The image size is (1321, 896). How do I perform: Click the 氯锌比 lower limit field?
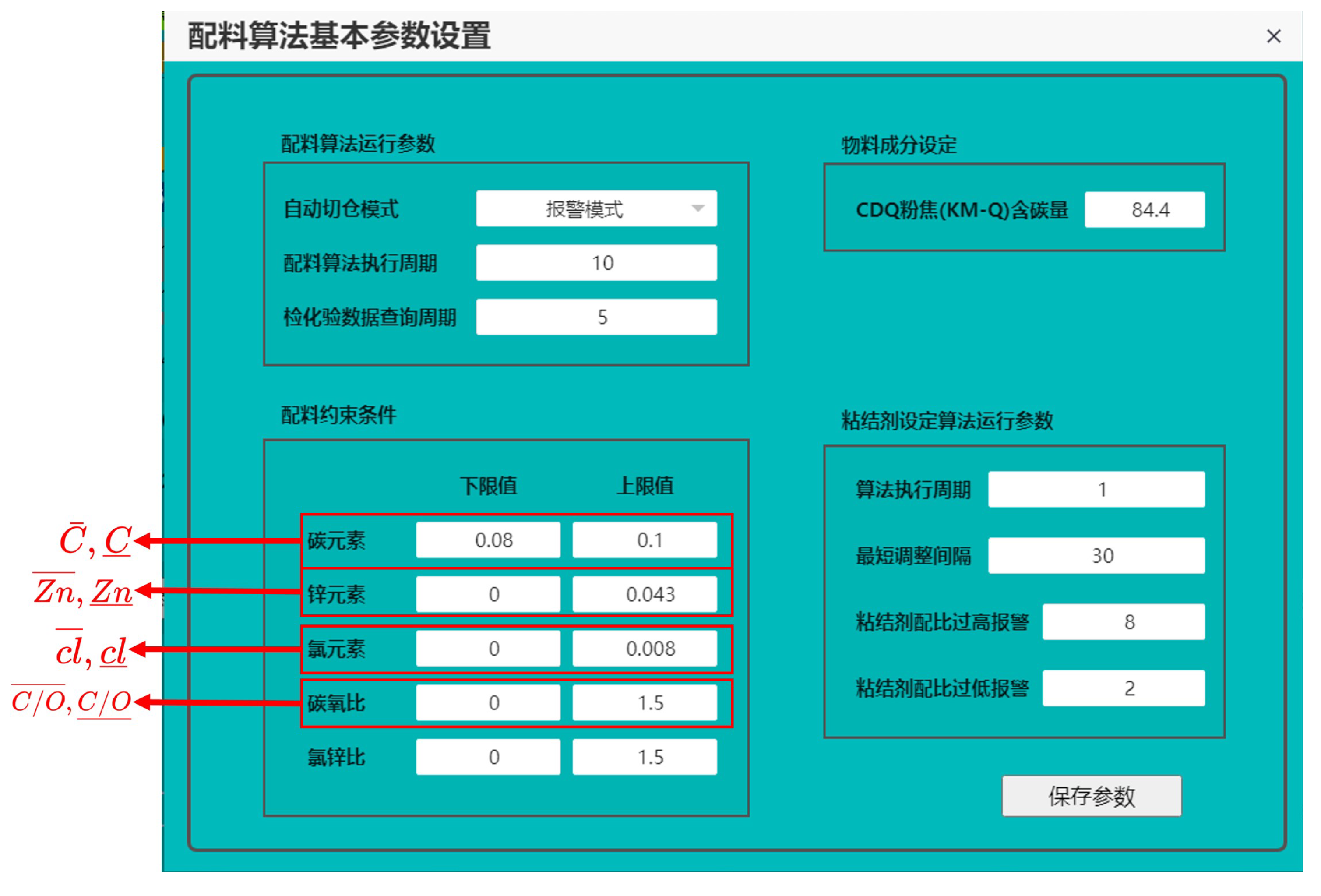[488, 757]
